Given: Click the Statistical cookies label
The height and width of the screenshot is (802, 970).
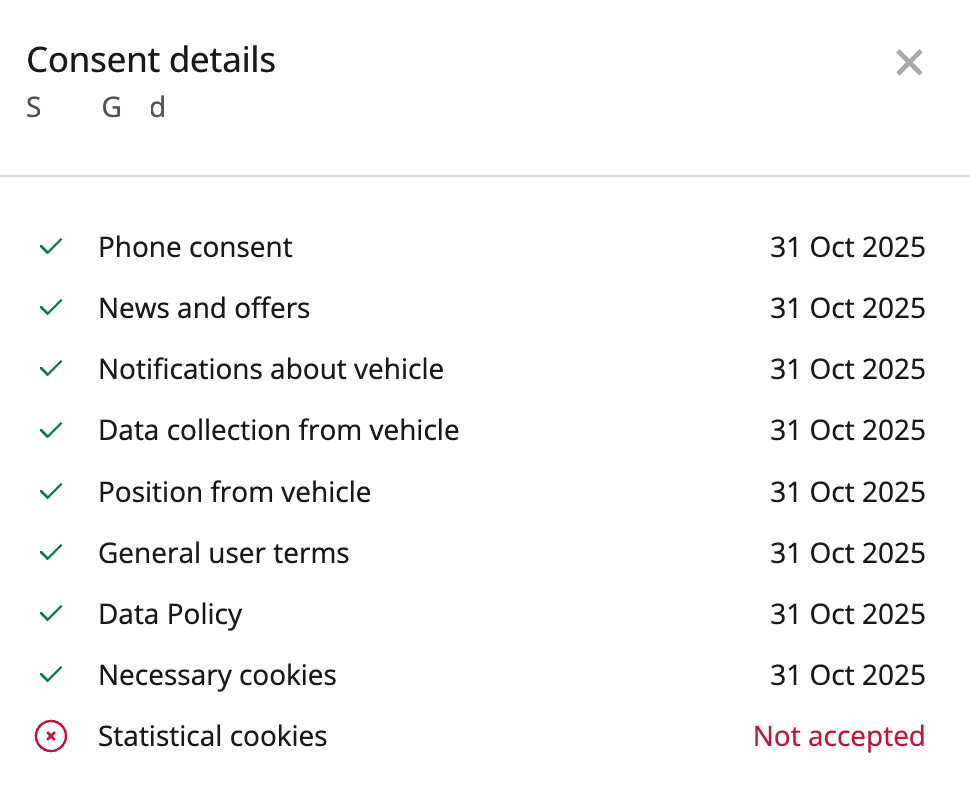Looking at the screenshot, I should [212, 737].
